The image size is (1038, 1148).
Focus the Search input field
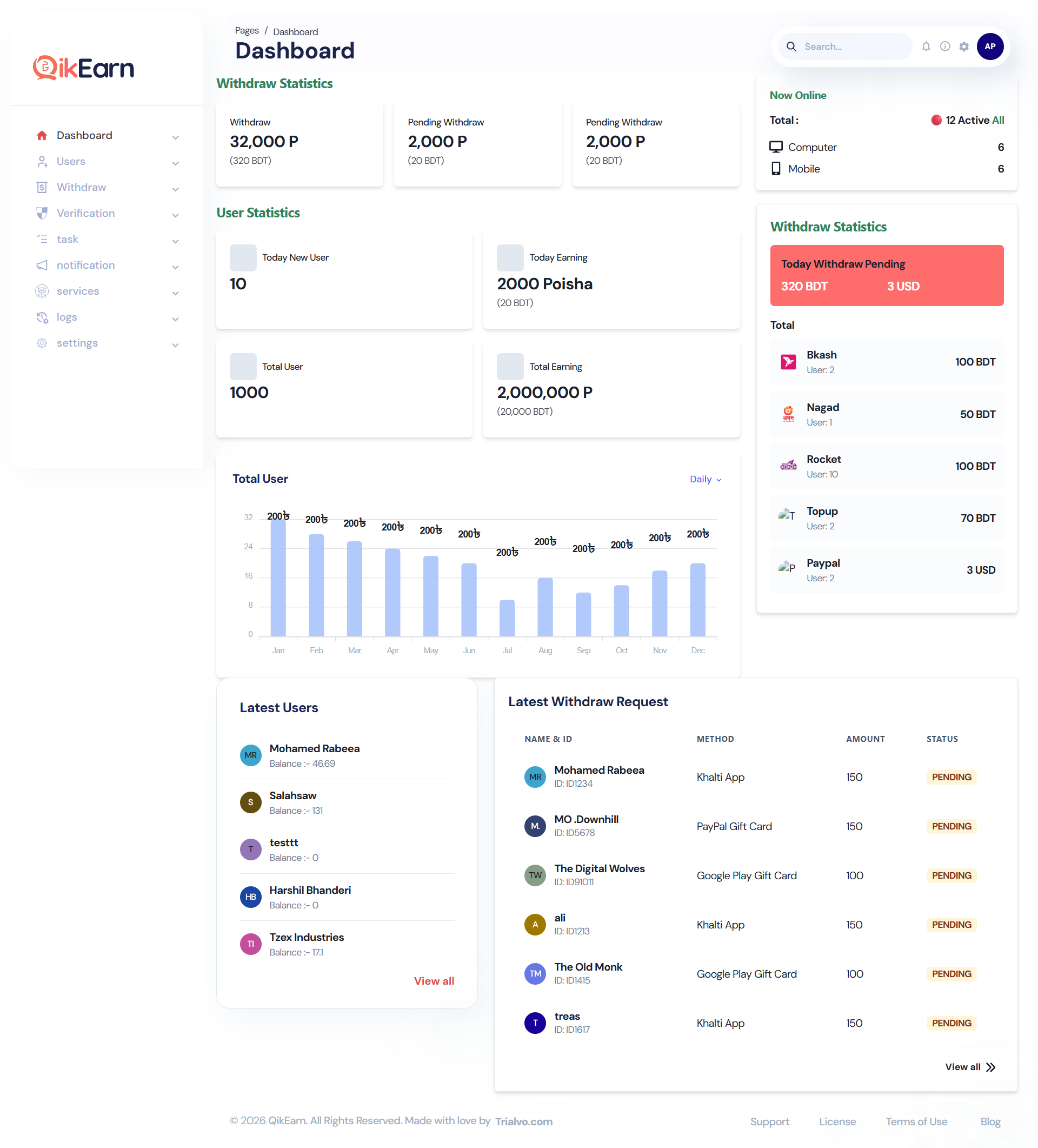click(854, 47)
